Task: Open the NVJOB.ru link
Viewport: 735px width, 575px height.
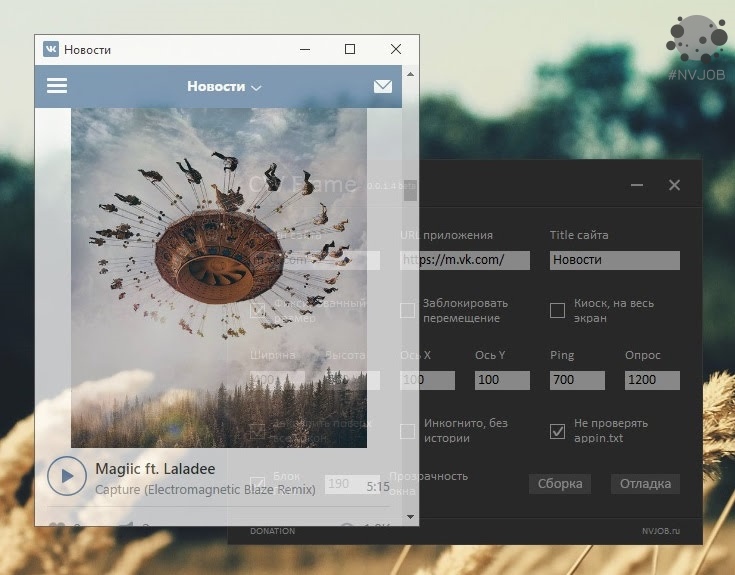Action: (x=660, y=531)
